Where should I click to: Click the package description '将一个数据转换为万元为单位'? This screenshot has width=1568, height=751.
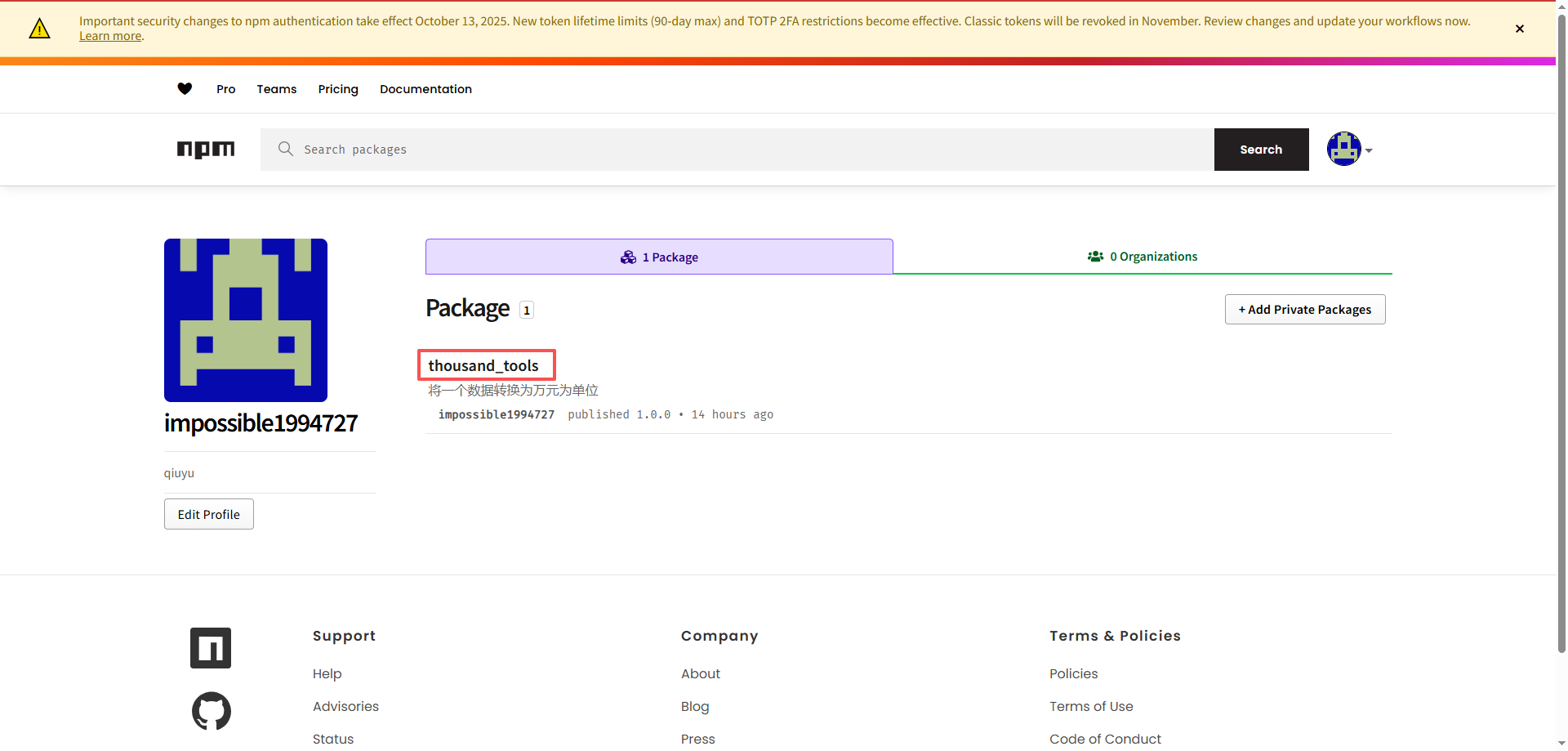(x=514, y=391)
